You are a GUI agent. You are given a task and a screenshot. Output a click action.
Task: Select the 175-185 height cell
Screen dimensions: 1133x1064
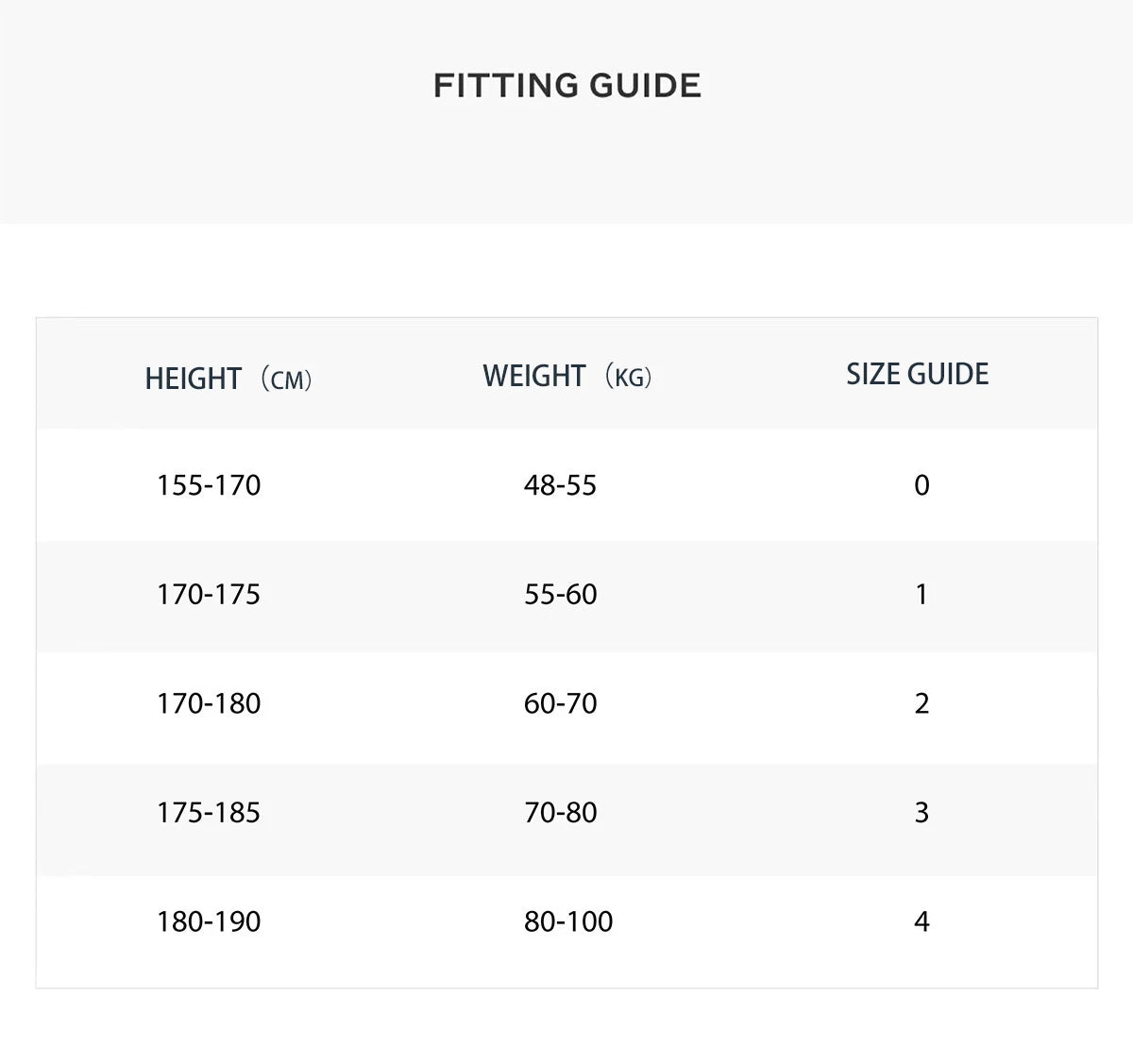tap(209, 813)
